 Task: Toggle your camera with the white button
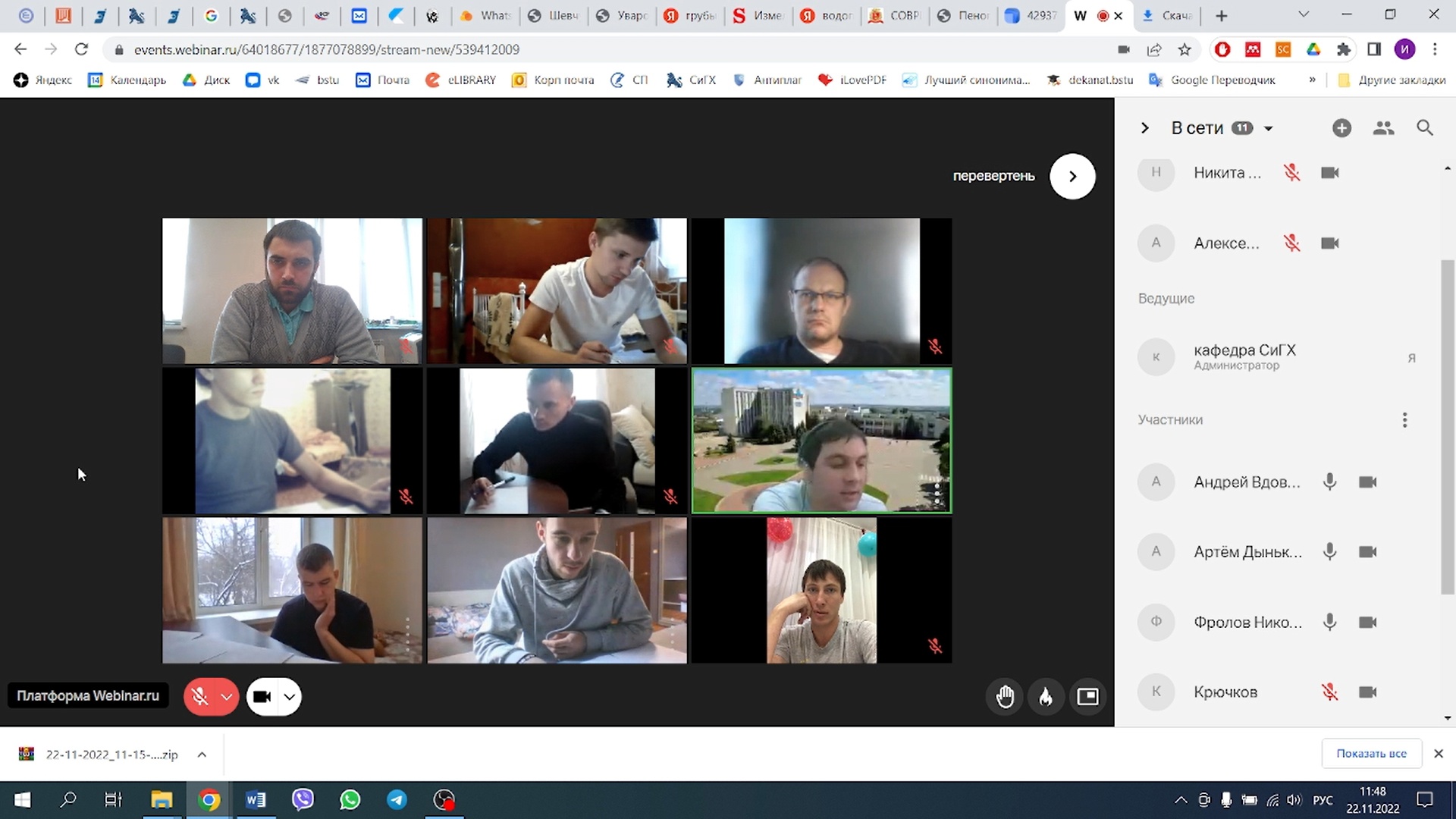262,696
